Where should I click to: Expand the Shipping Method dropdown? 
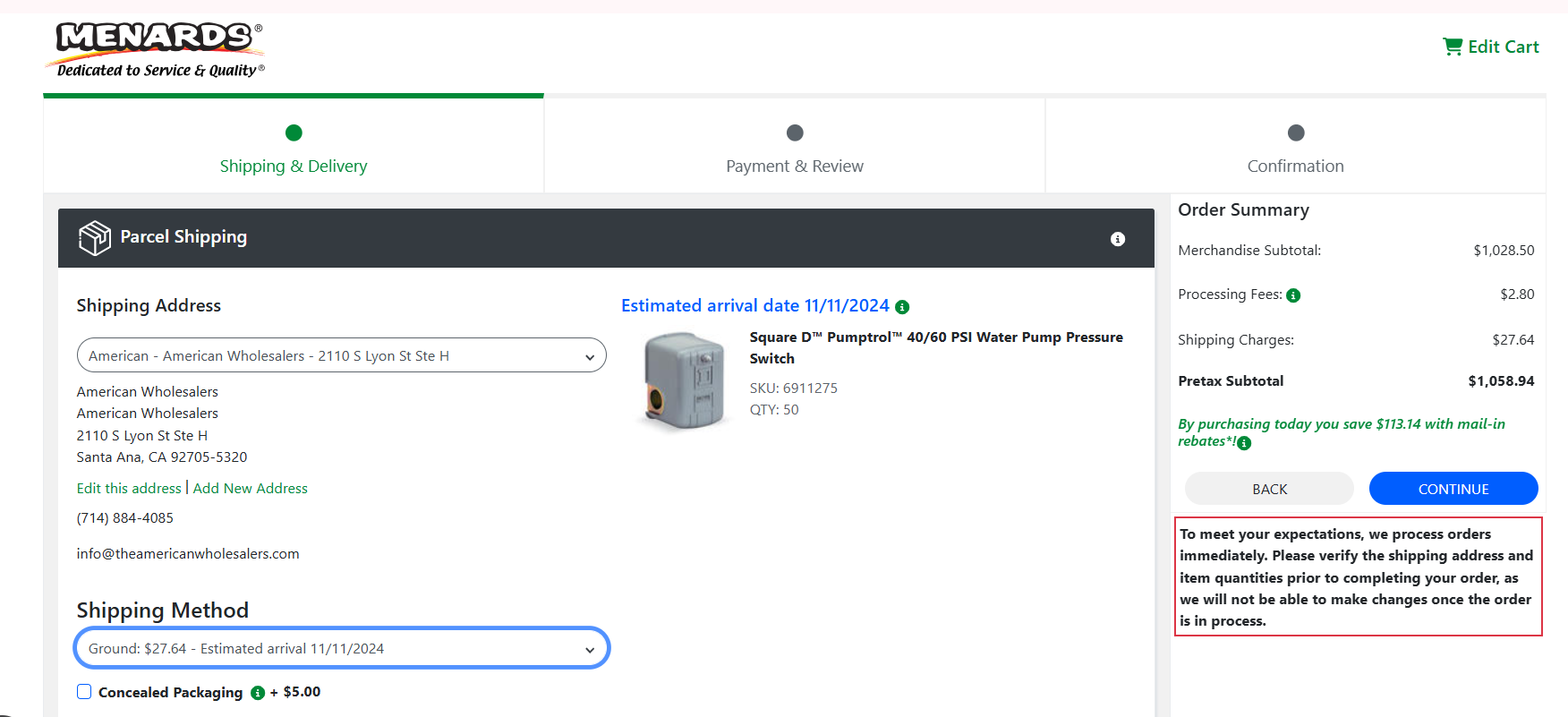[342, 648]
